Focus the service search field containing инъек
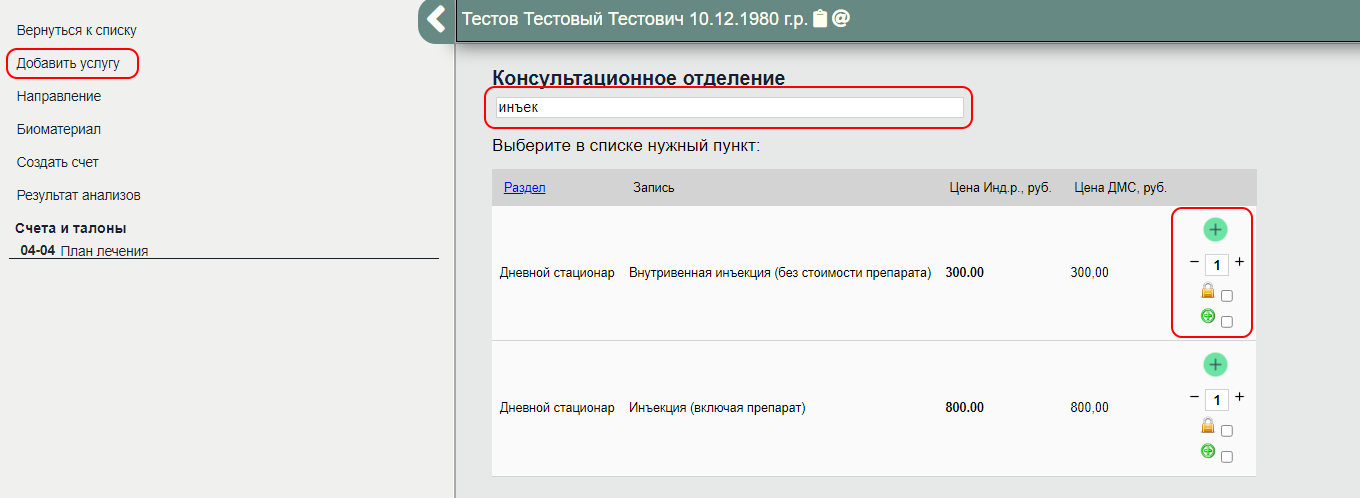Viewport: 1360px width, 498px height. coord(727,107)
